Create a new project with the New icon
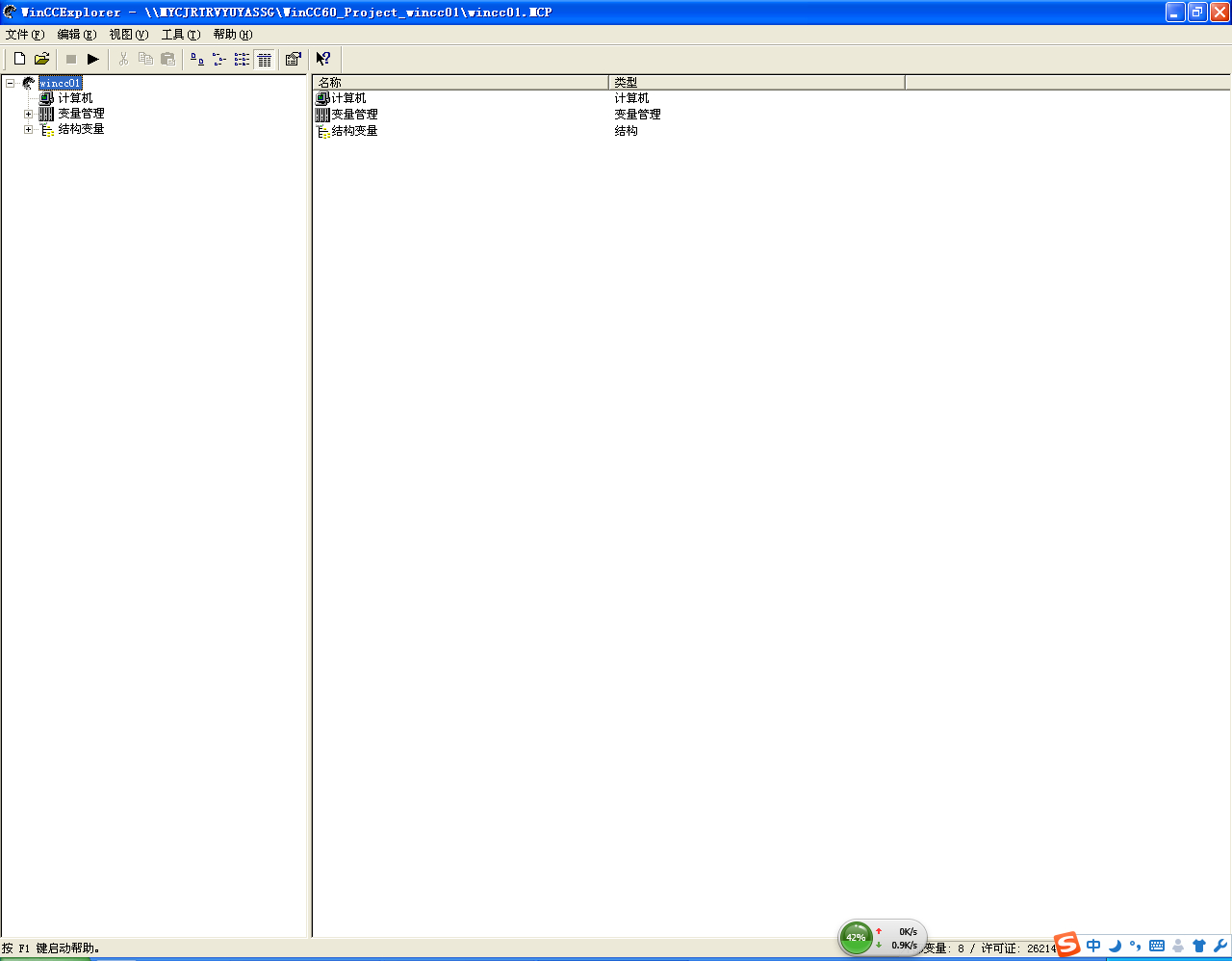This screenshot has height=961, width=1232. click(19, 59)
